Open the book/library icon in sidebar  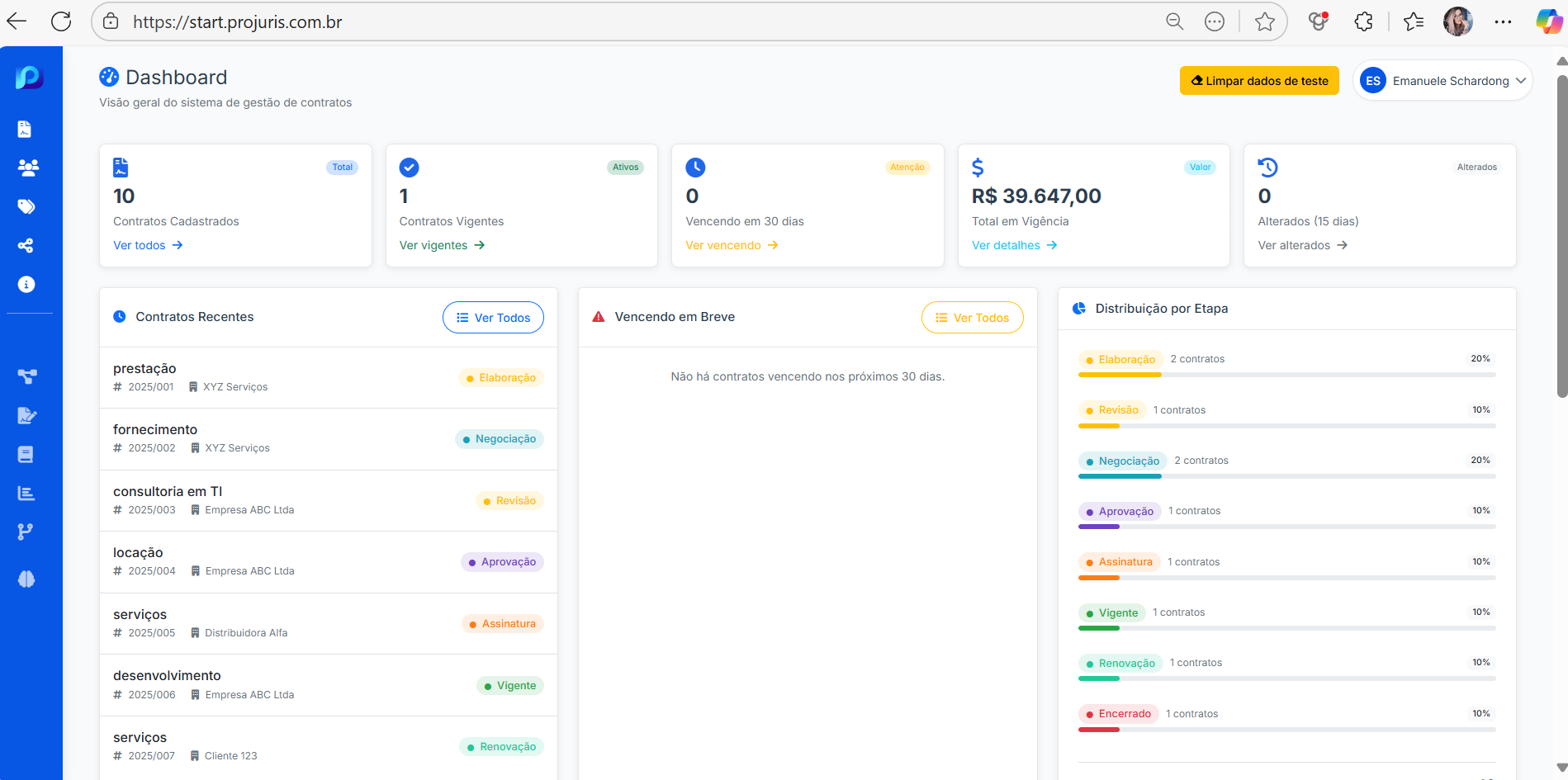coord(26,454)
